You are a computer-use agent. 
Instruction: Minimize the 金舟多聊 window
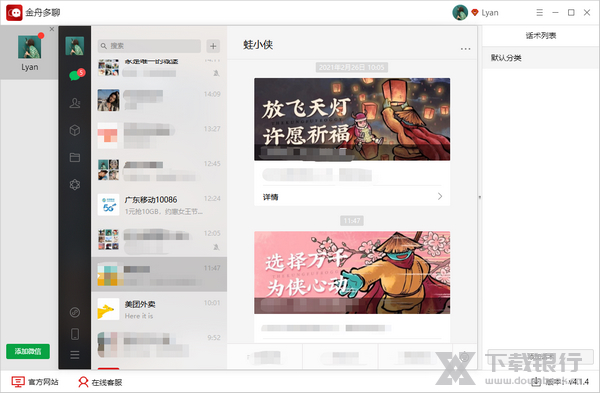click(555, 13)
